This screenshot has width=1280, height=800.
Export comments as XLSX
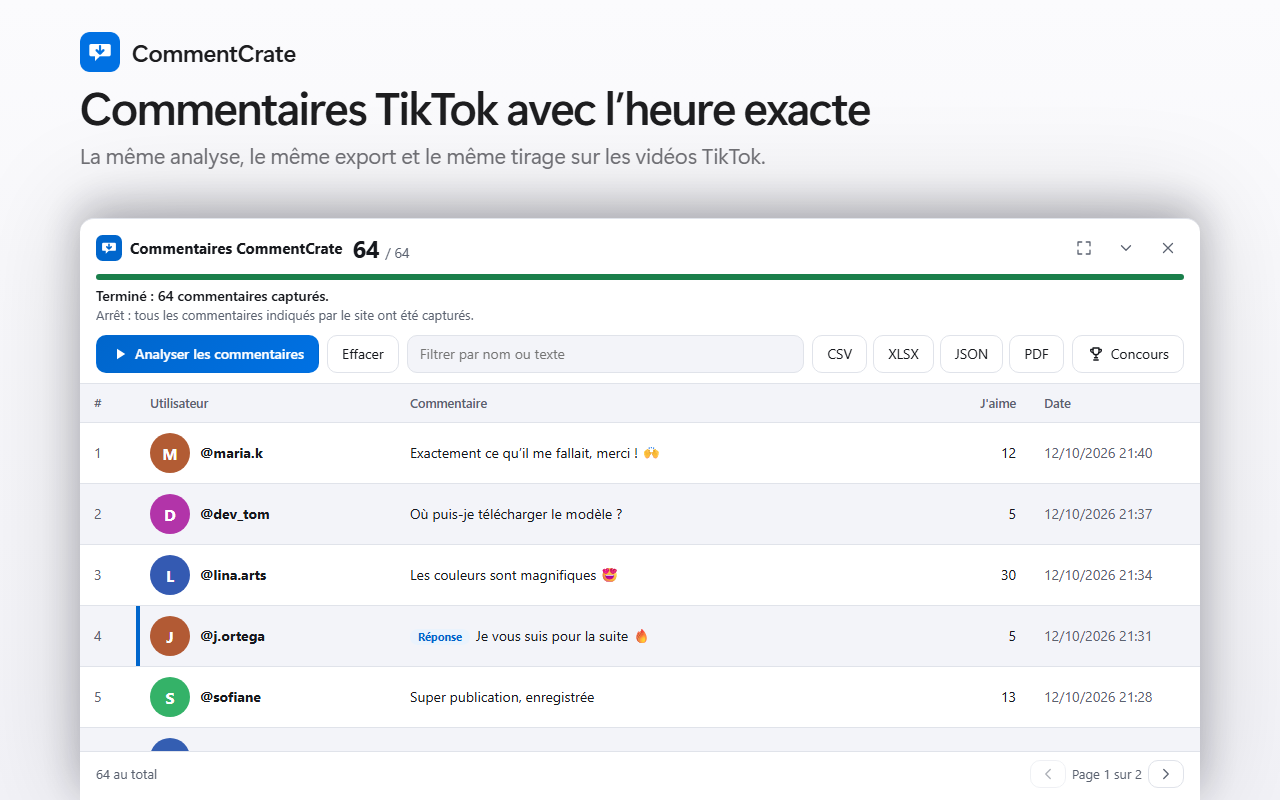tap(903, 354)
